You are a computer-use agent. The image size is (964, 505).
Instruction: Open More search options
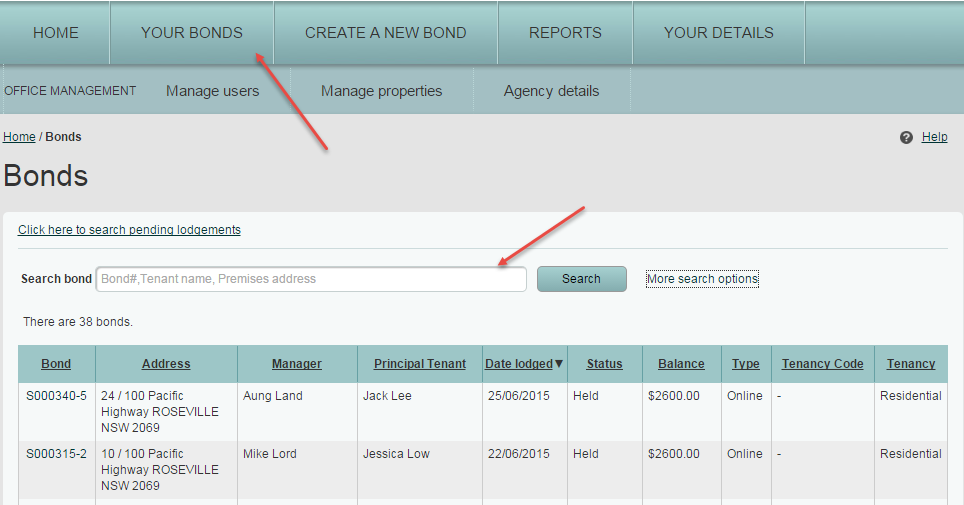(x=702, y=279)
